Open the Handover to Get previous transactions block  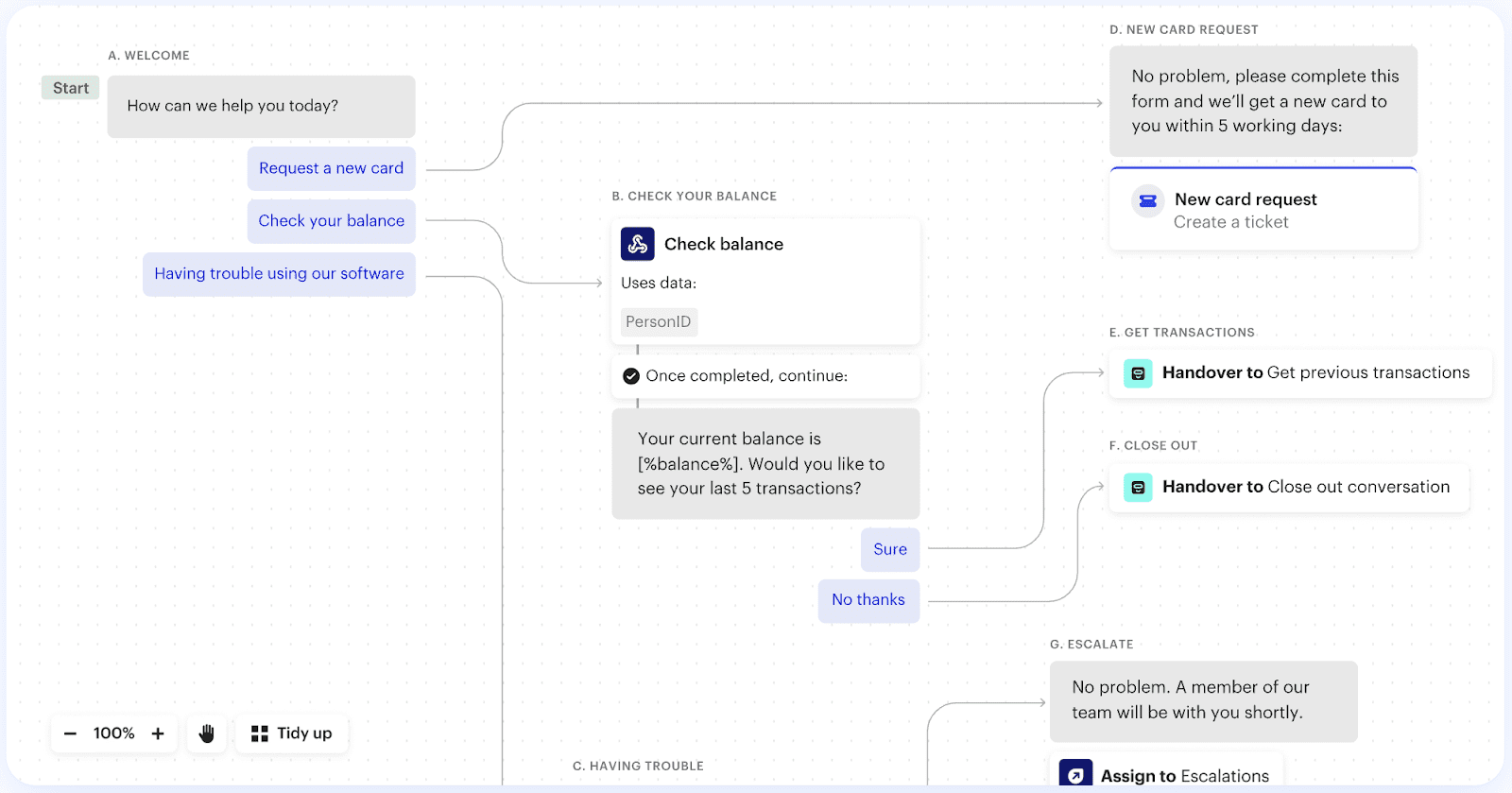1300,373
